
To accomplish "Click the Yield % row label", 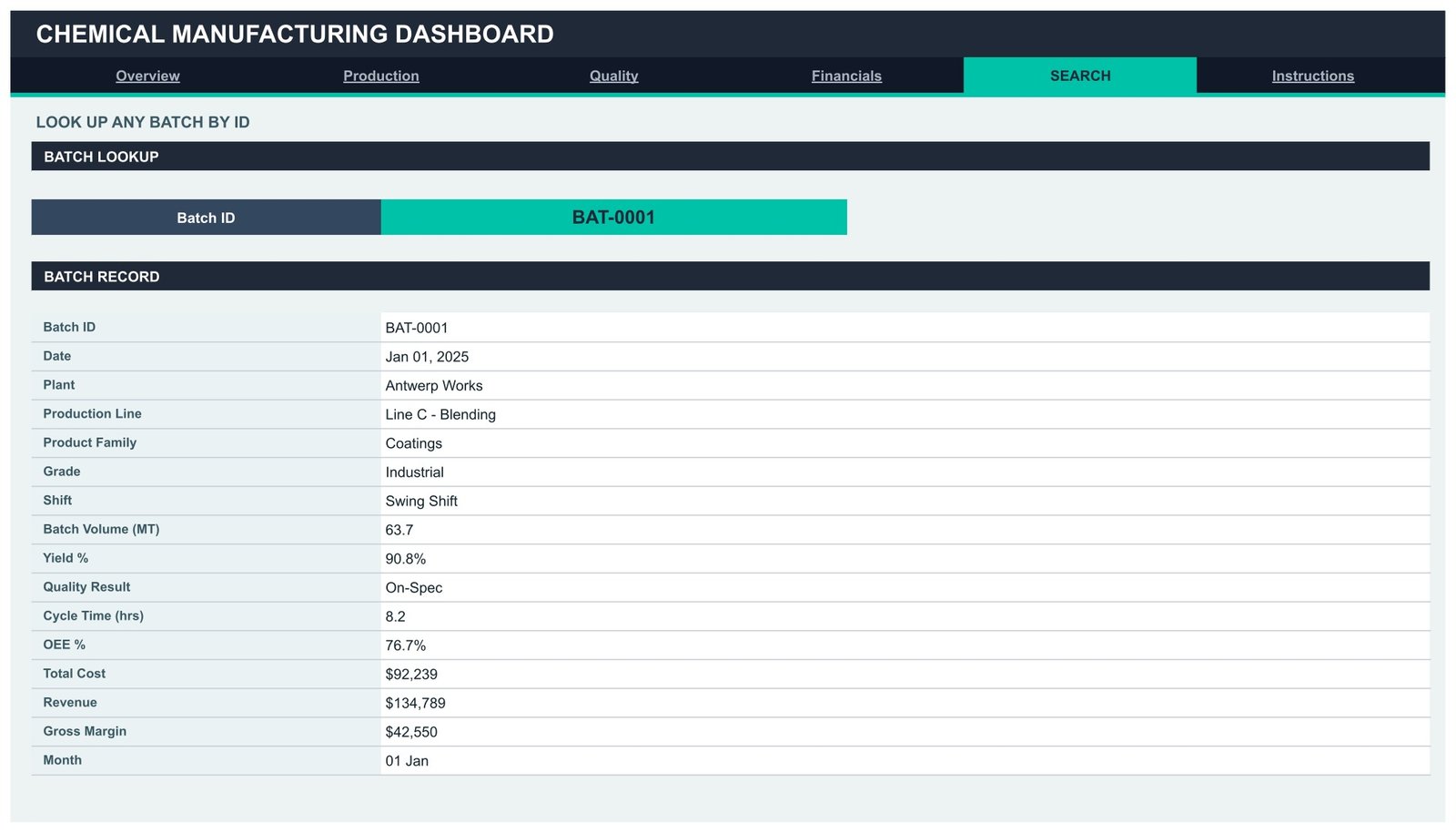I will tap(207, 559).
